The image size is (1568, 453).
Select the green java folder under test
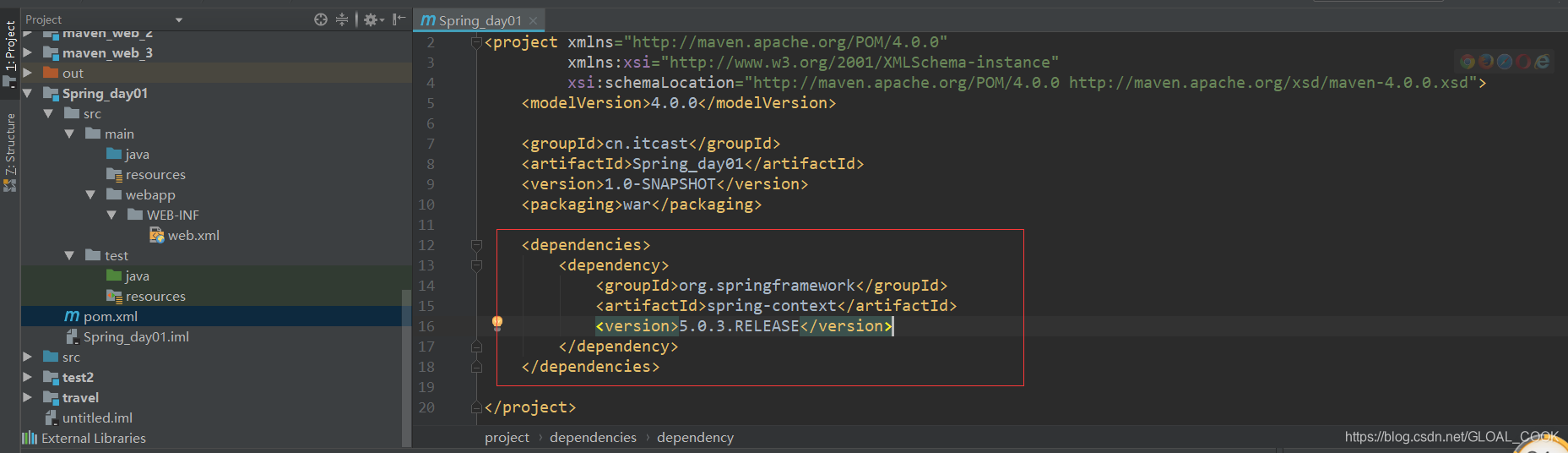128,276
